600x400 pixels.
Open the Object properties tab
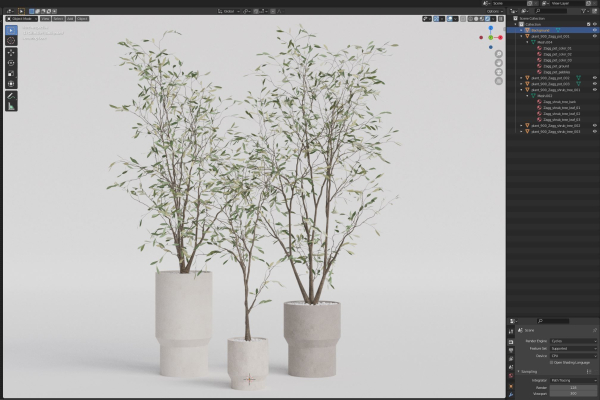511,386
